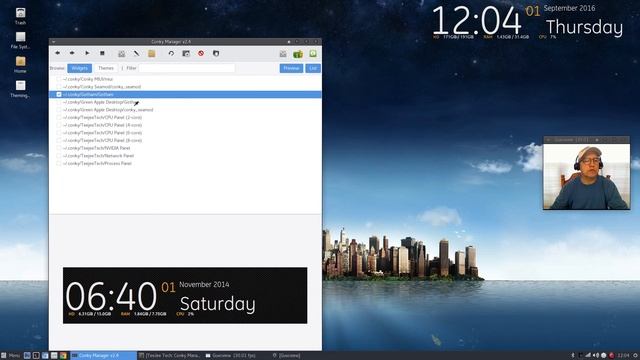
Task: Stop the selected widget with stop icon
Action: [x=102, y=53]
